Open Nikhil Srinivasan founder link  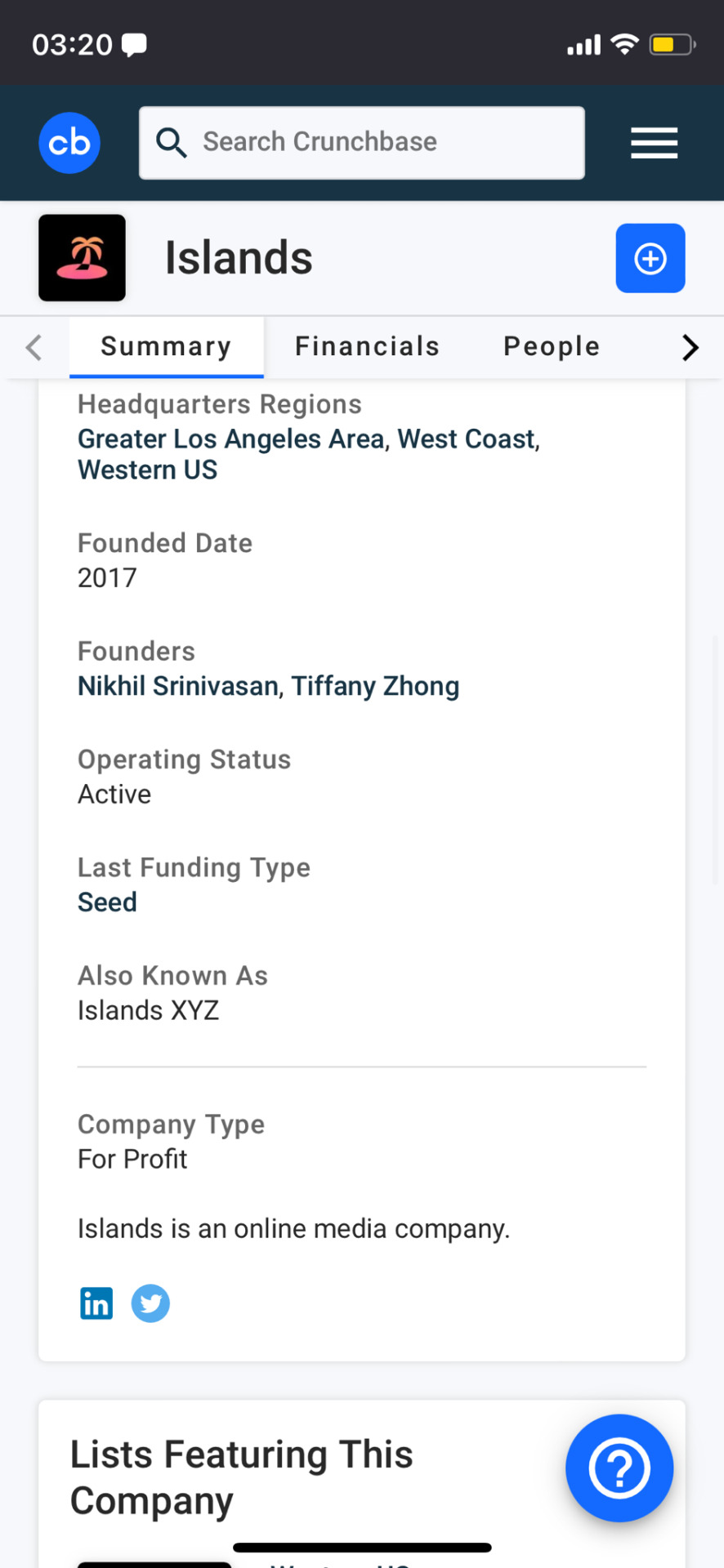point(178,686)
